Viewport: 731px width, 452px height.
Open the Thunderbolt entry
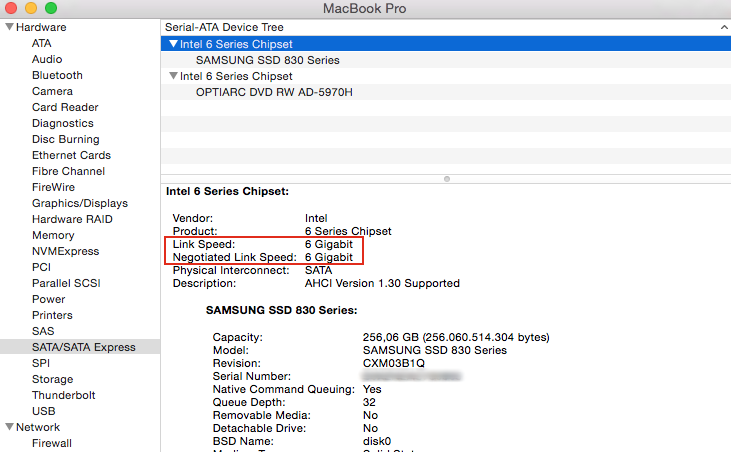click(x=64, y=395)
